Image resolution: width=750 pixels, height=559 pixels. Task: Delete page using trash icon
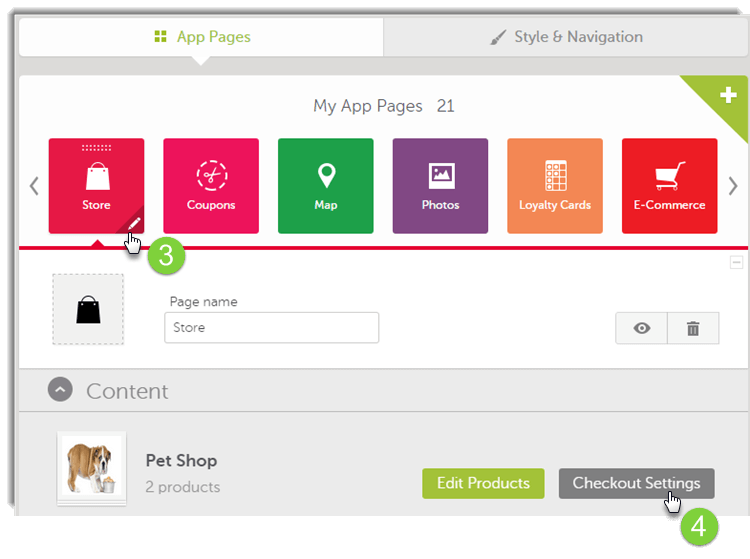click(x=692, y=328)
